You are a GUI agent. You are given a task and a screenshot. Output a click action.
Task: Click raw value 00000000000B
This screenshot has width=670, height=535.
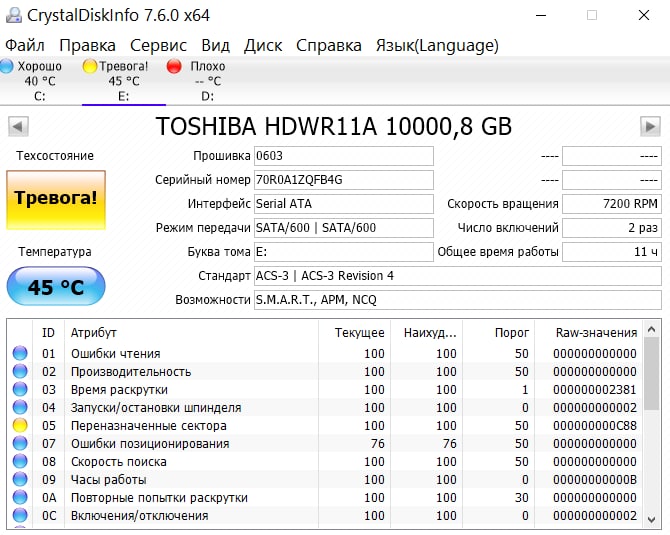pos(595,479)
